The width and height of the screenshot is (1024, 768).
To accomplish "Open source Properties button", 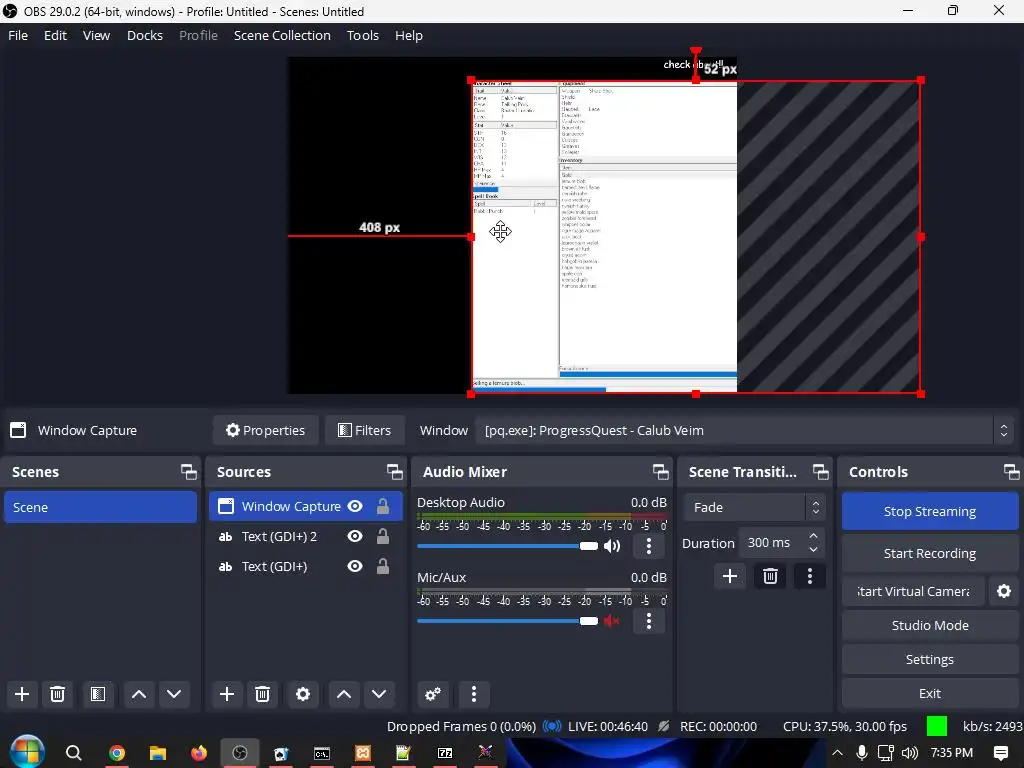I will click(x=265, y=430).
